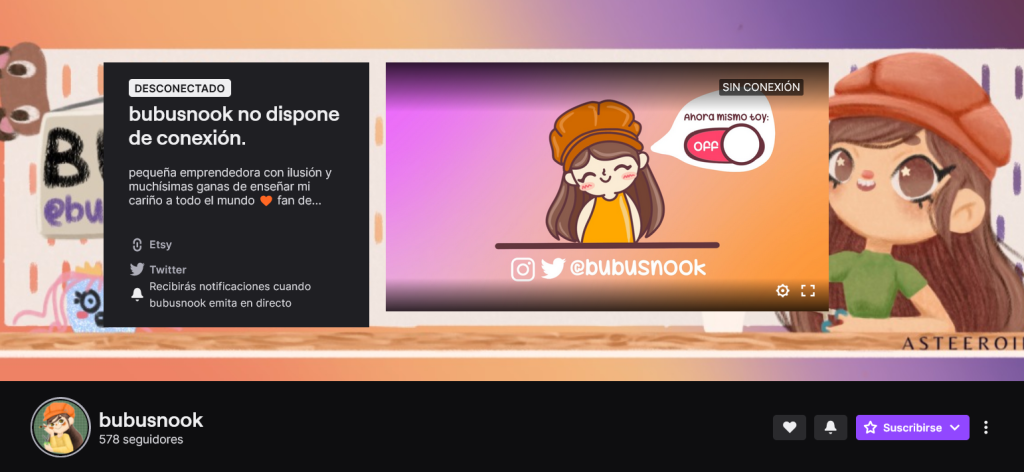
Task: Open the three-dot more options menu
Action: point(986,427)
